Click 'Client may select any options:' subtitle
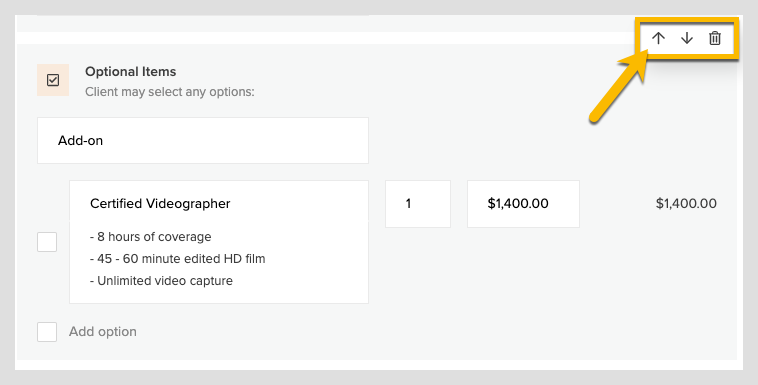 click(170, 92)
